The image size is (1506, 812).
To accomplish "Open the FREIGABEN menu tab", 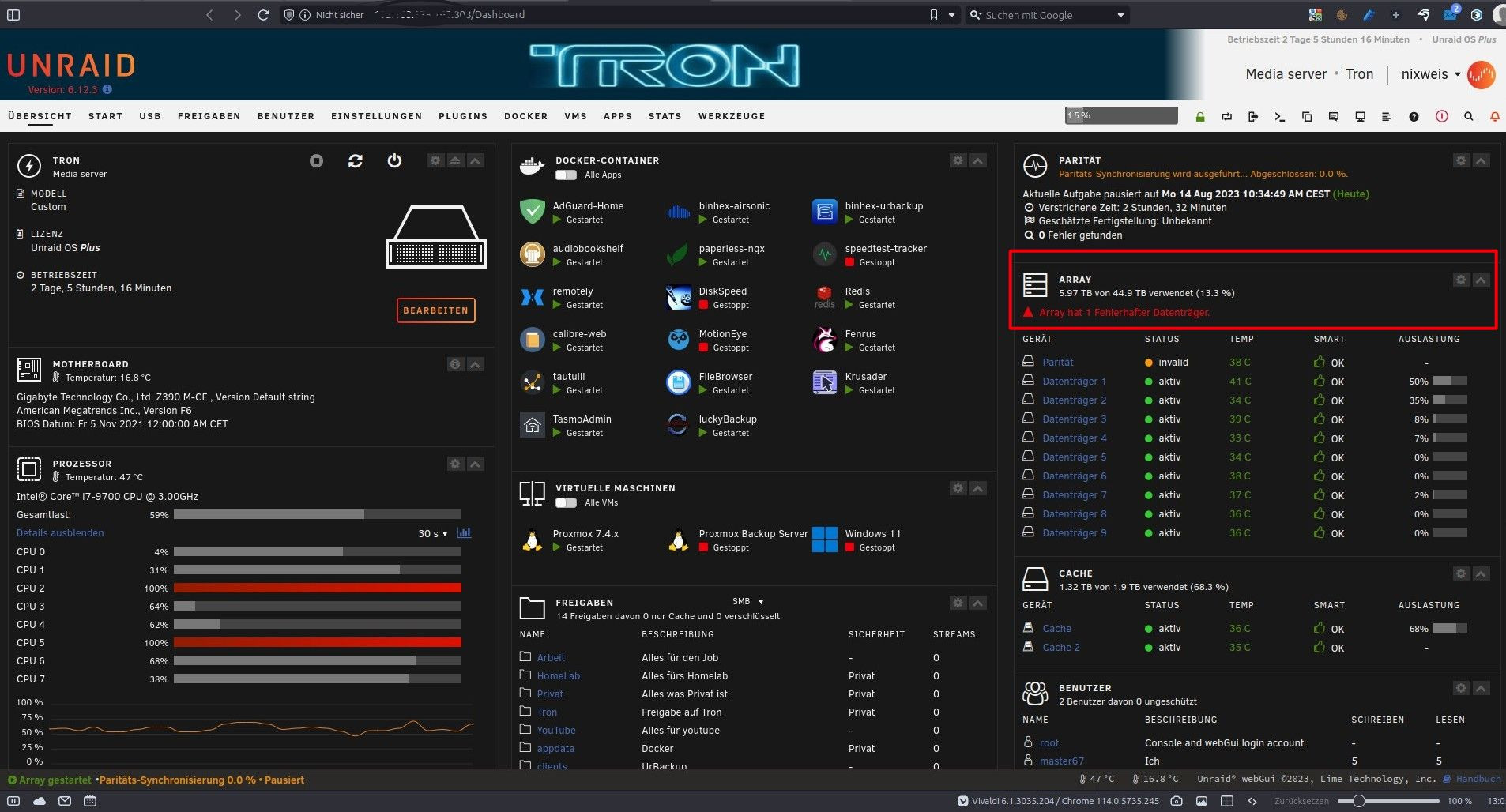I will point(209,116).
